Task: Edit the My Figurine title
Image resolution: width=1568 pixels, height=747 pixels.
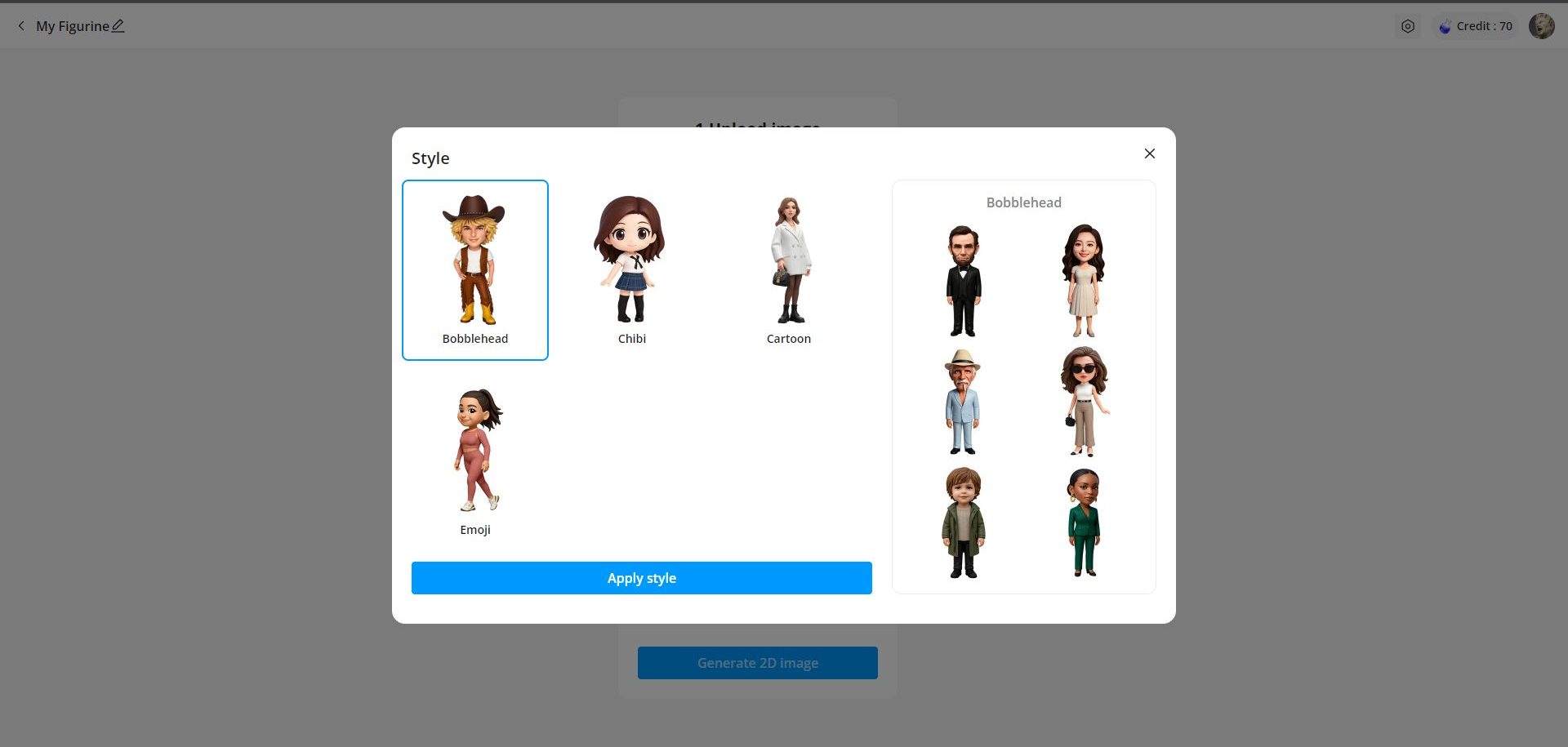Action: click(x=118, y=26)
